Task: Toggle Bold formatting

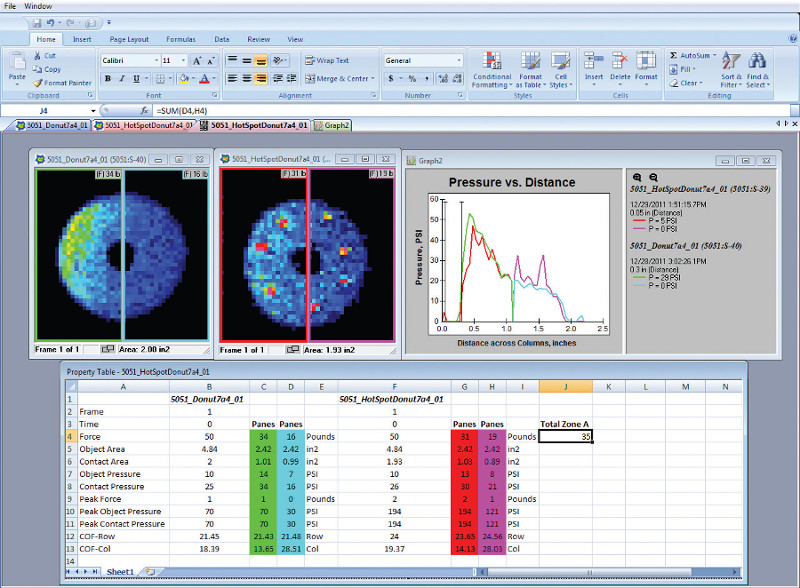Action: (x=108, y=78)
